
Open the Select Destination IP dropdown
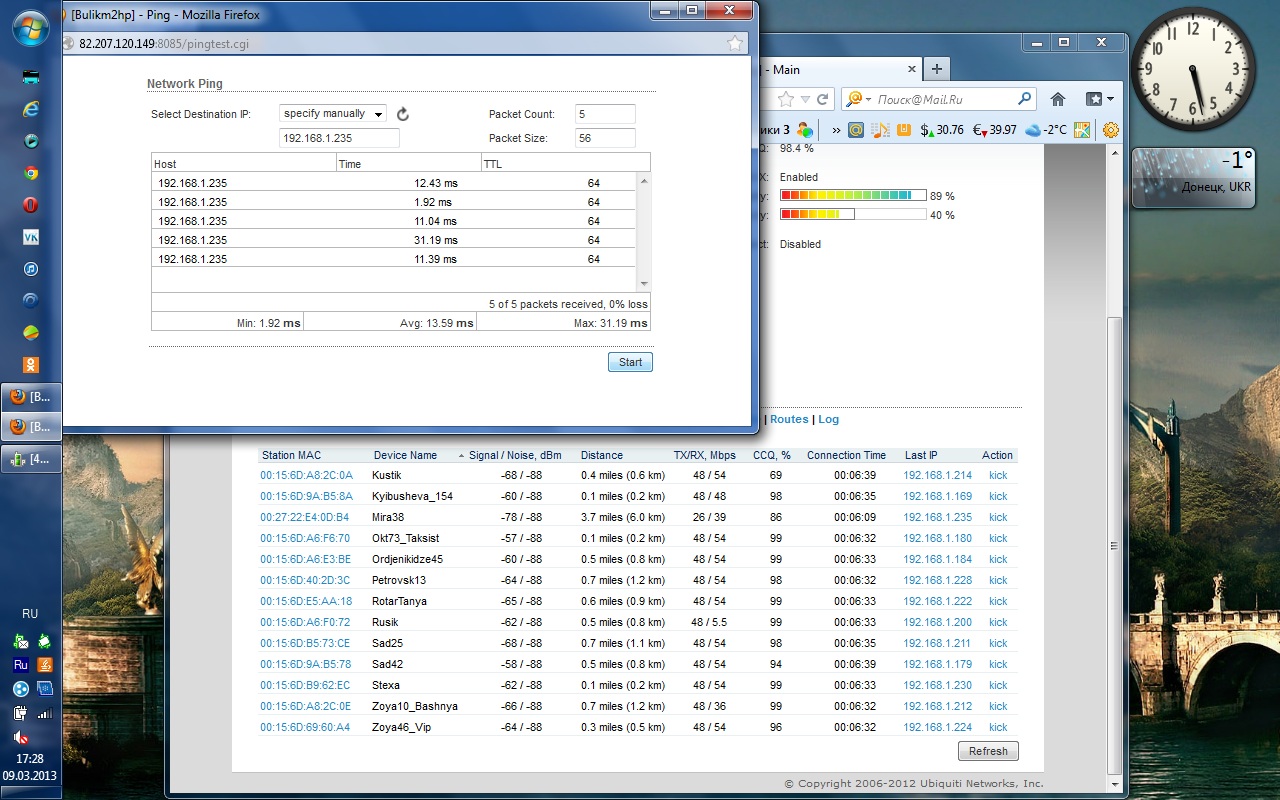click(333, 114)
